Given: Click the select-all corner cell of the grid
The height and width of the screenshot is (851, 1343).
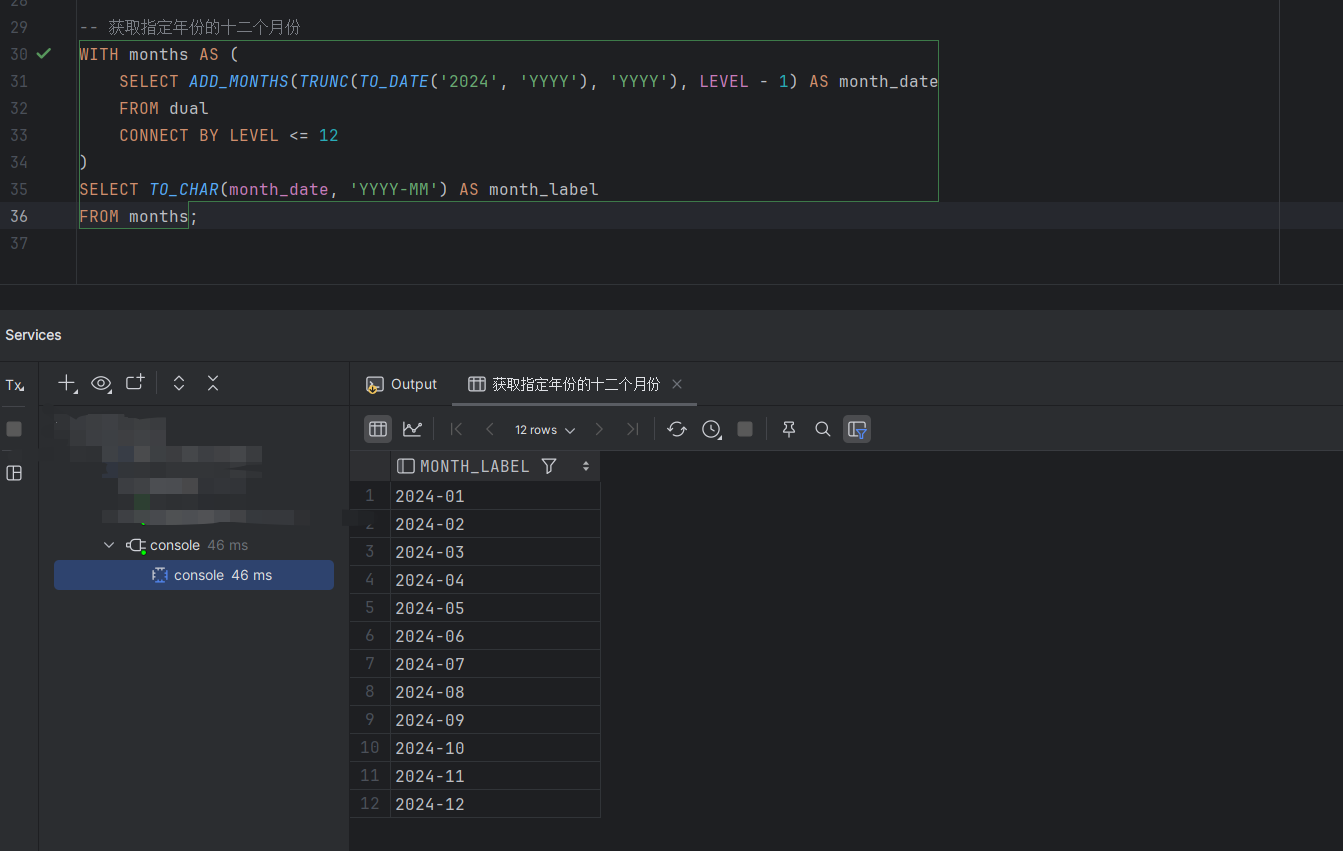Looking at the screenshot, I should point(370,466).
